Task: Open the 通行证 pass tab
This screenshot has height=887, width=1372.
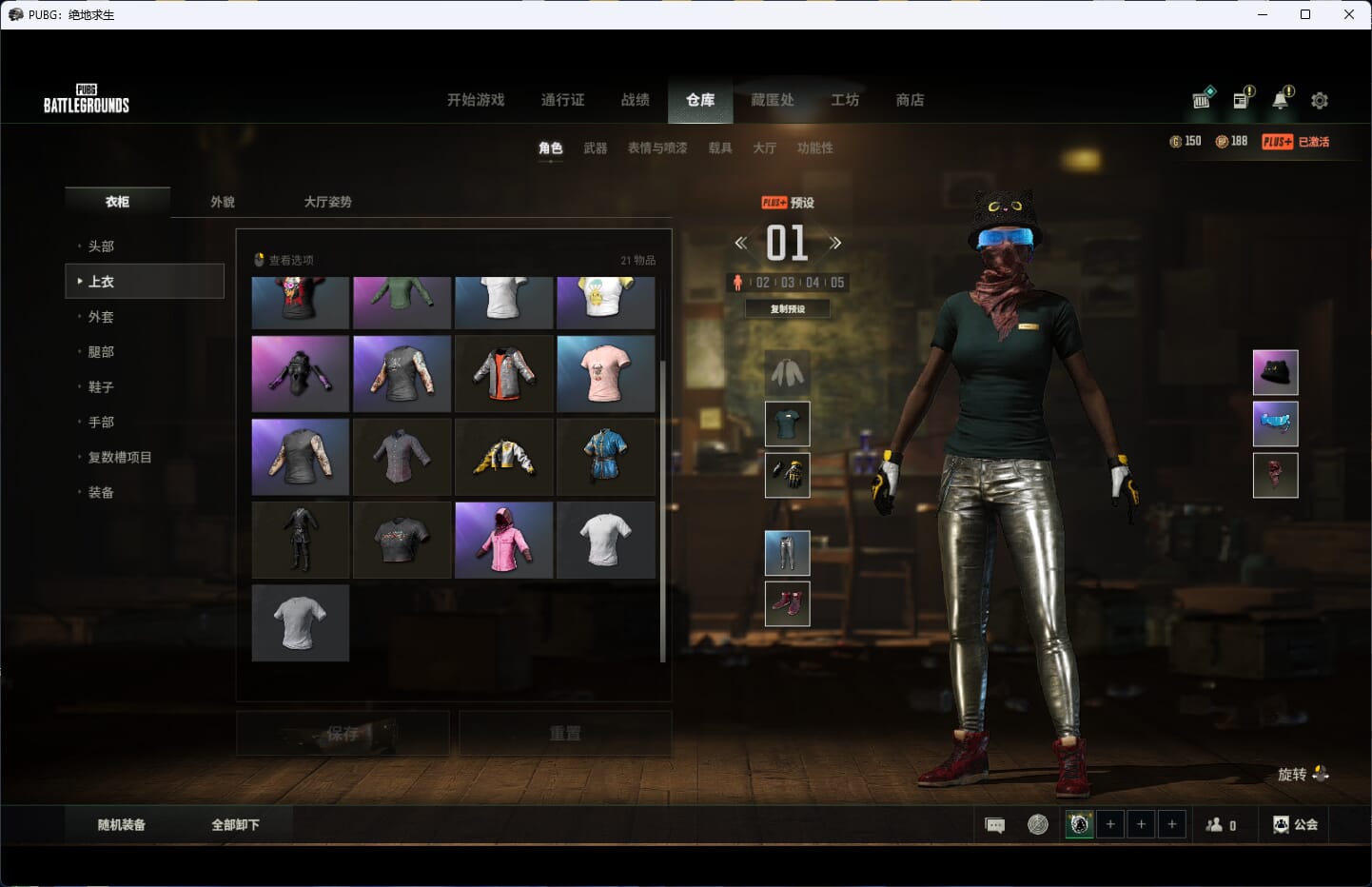Action: coord(562,100)
